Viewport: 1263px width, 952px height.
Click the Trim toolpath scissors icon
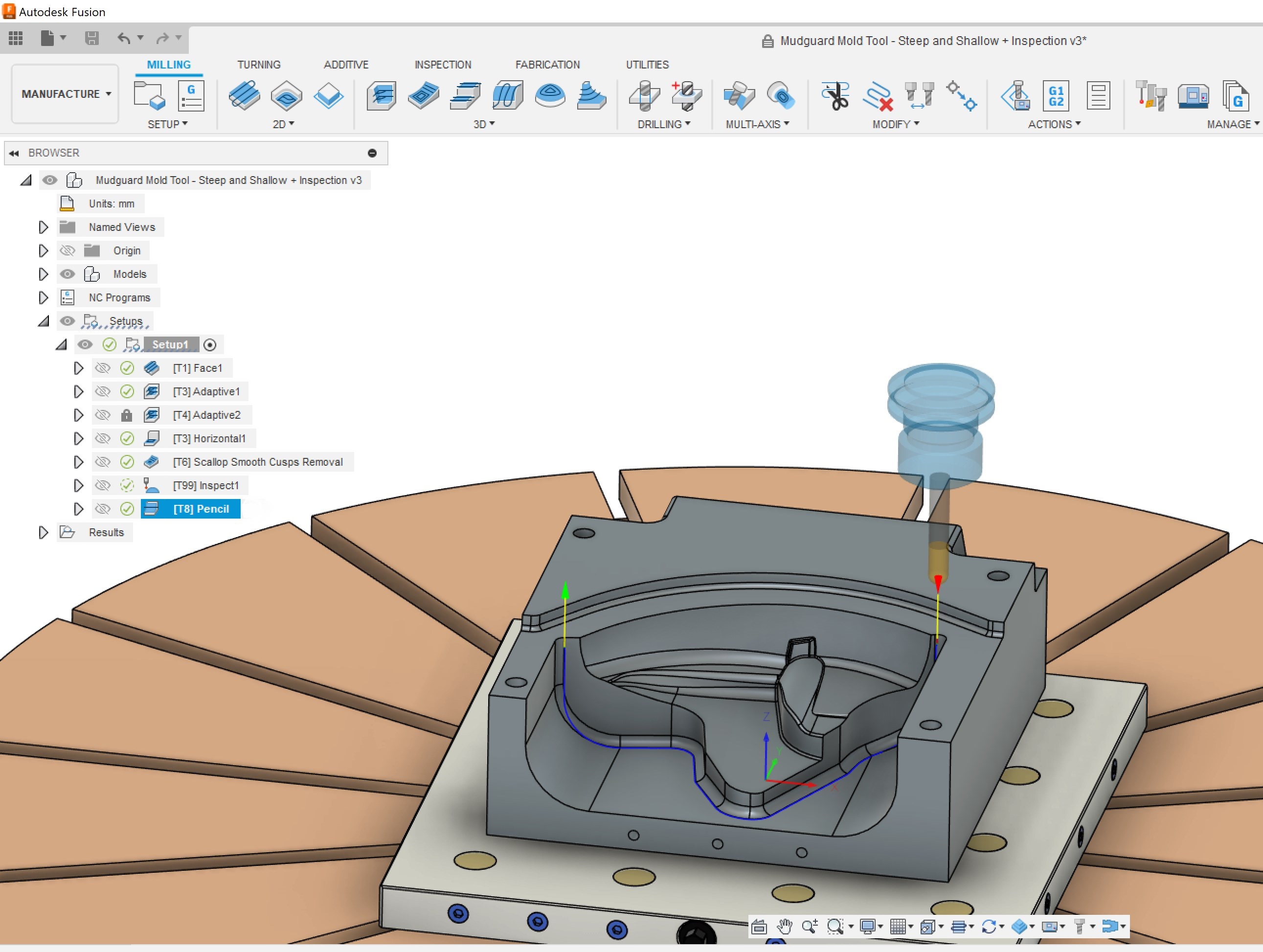(835, 95)
